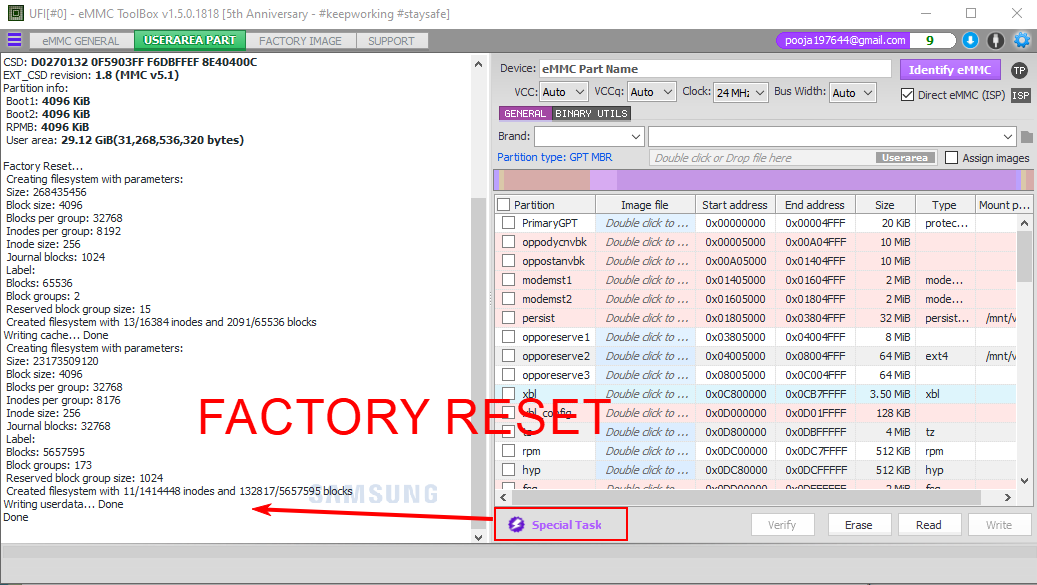Click partition table scroll down arrow
This screenshot has height=585, width=1037.
[x=1024, y=481]
